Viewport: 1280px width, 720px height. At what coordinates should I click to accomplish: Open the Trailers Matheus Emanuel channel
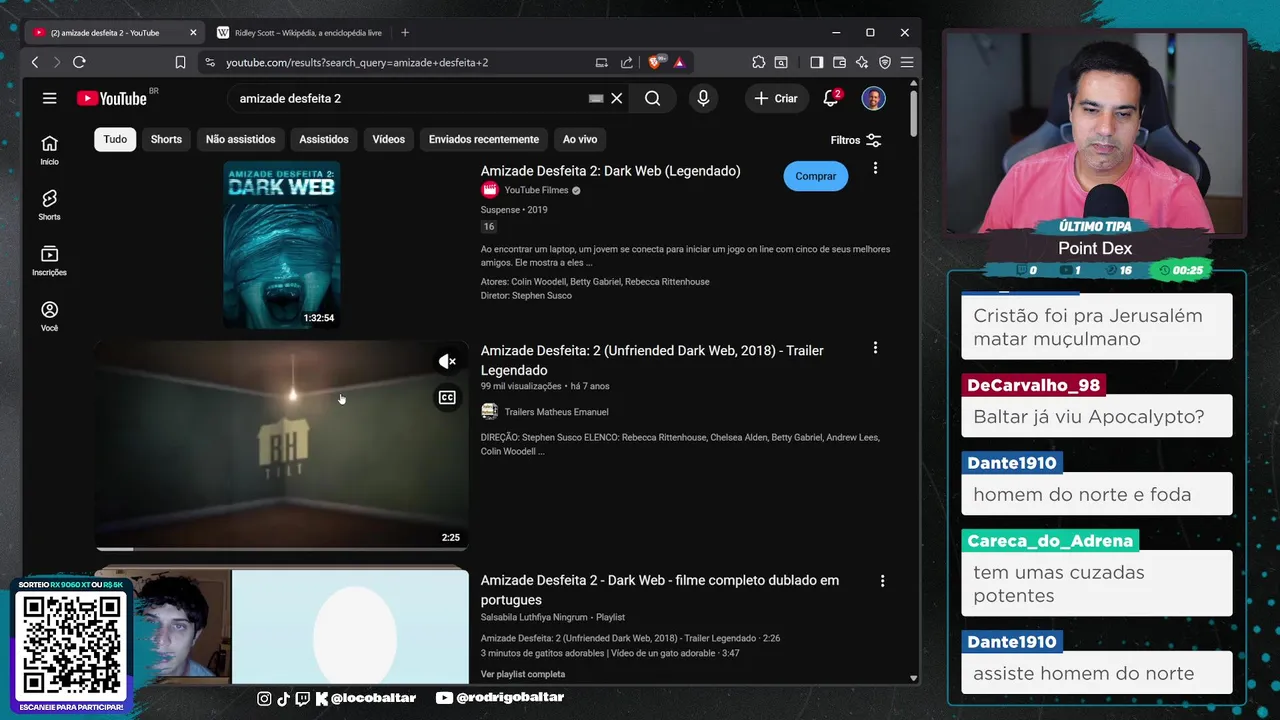pos(556,411)
